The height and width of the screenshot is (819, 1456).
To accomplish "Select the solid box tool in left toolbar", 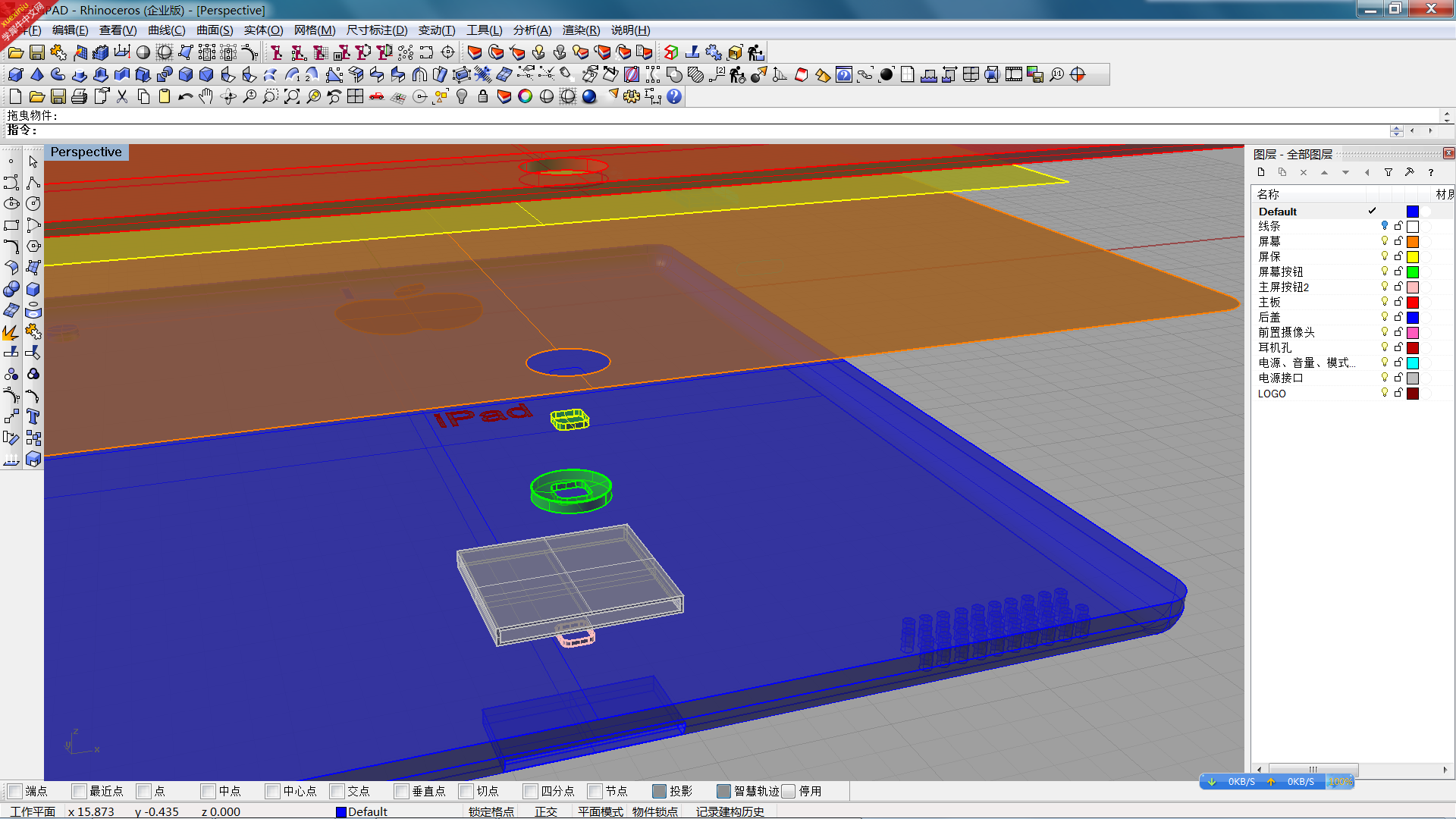I will click(33, 289).
